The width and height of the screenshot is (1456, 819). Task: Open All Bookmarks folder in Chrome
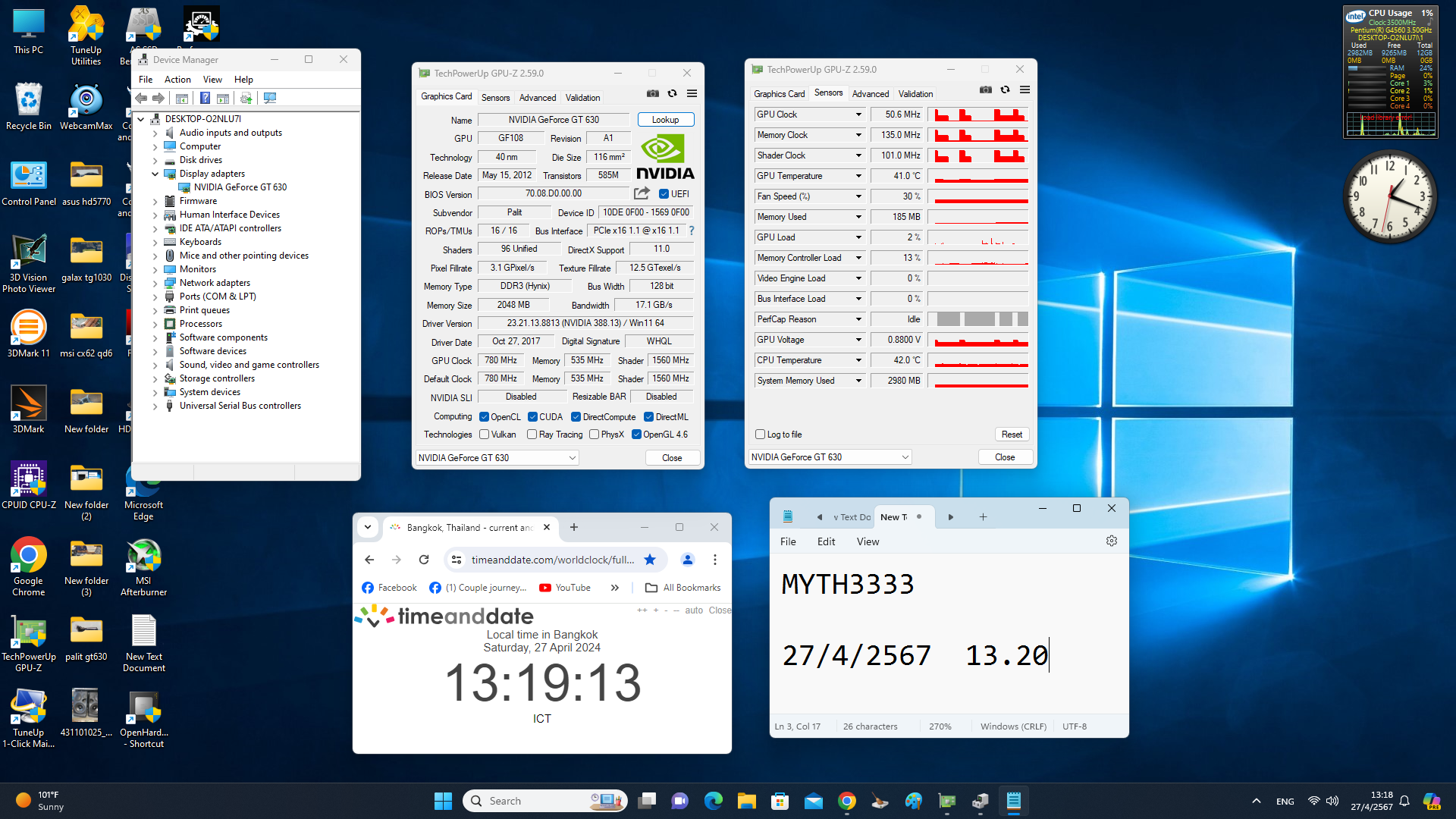pyautogui.click(x=682, y=588)
